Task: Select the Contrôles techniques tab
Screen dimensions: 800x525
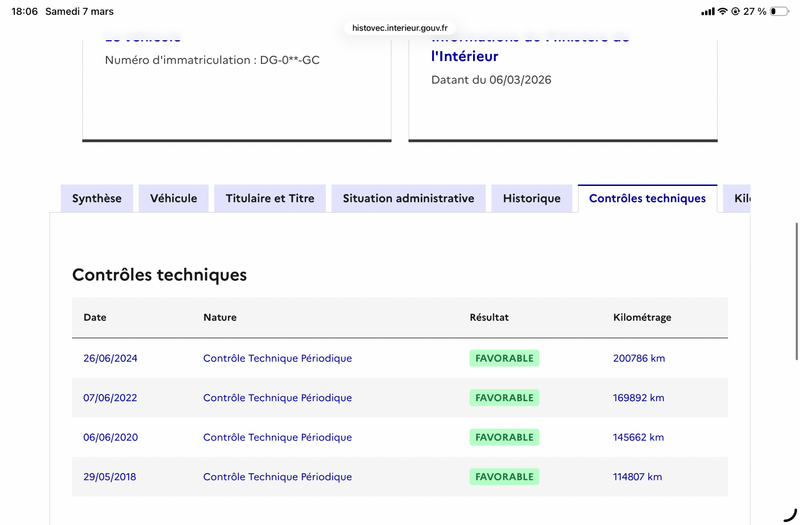Action: click(x=647, y=198)
